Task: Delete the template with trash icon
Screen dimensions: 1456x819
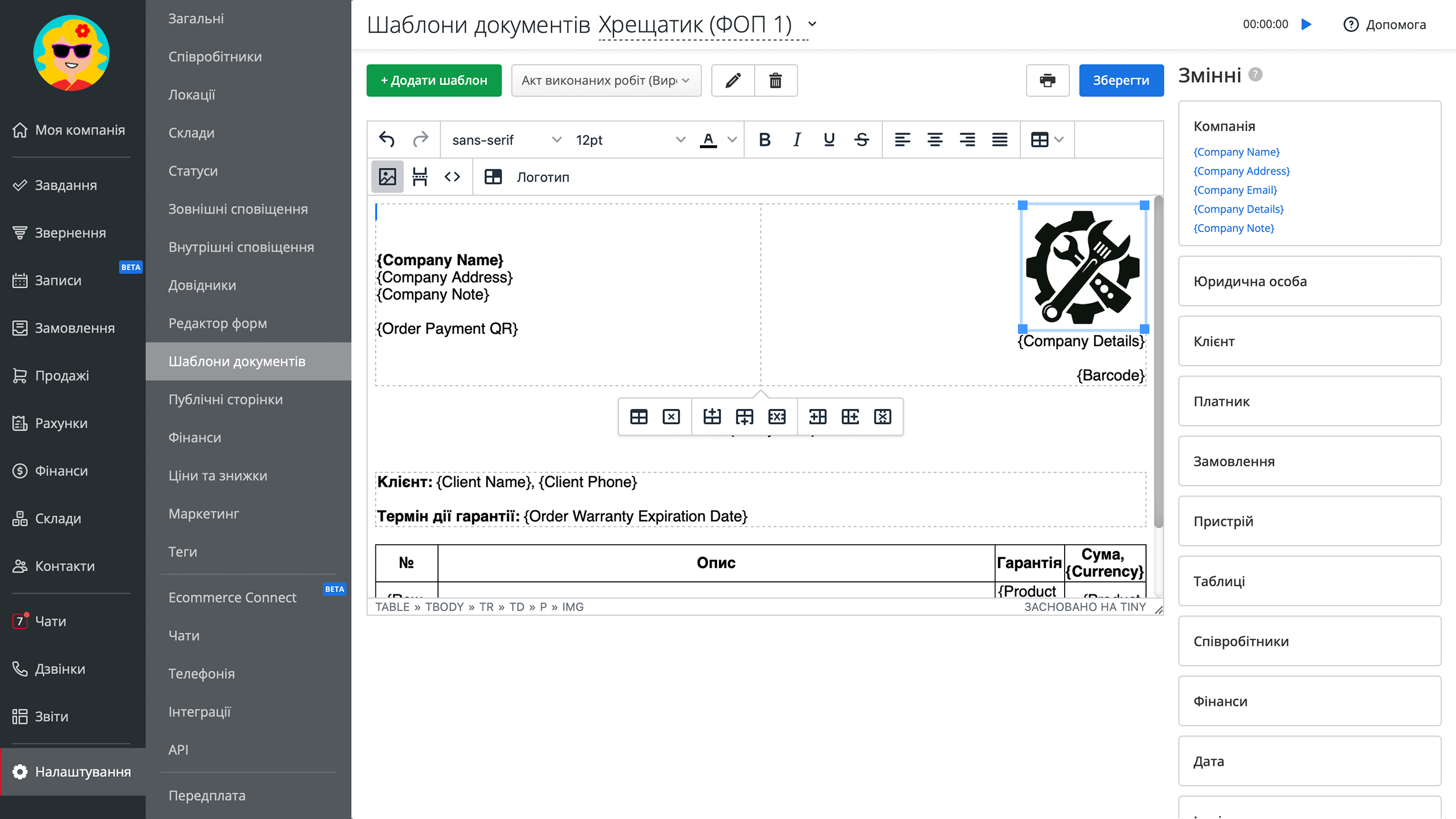Action: (x=775, y=80)
